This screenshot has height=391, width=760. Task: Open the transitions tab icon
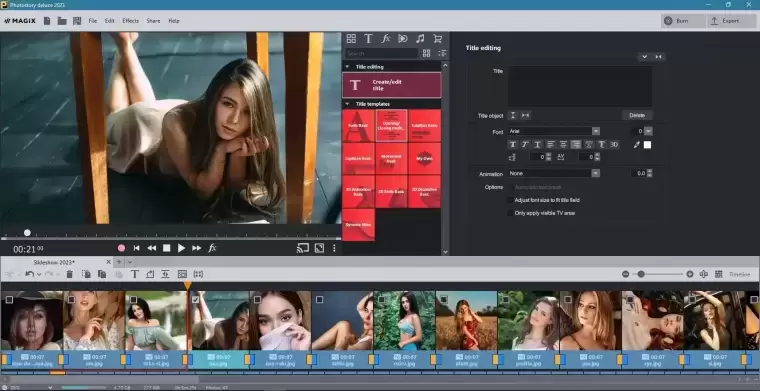pos(403,39)
